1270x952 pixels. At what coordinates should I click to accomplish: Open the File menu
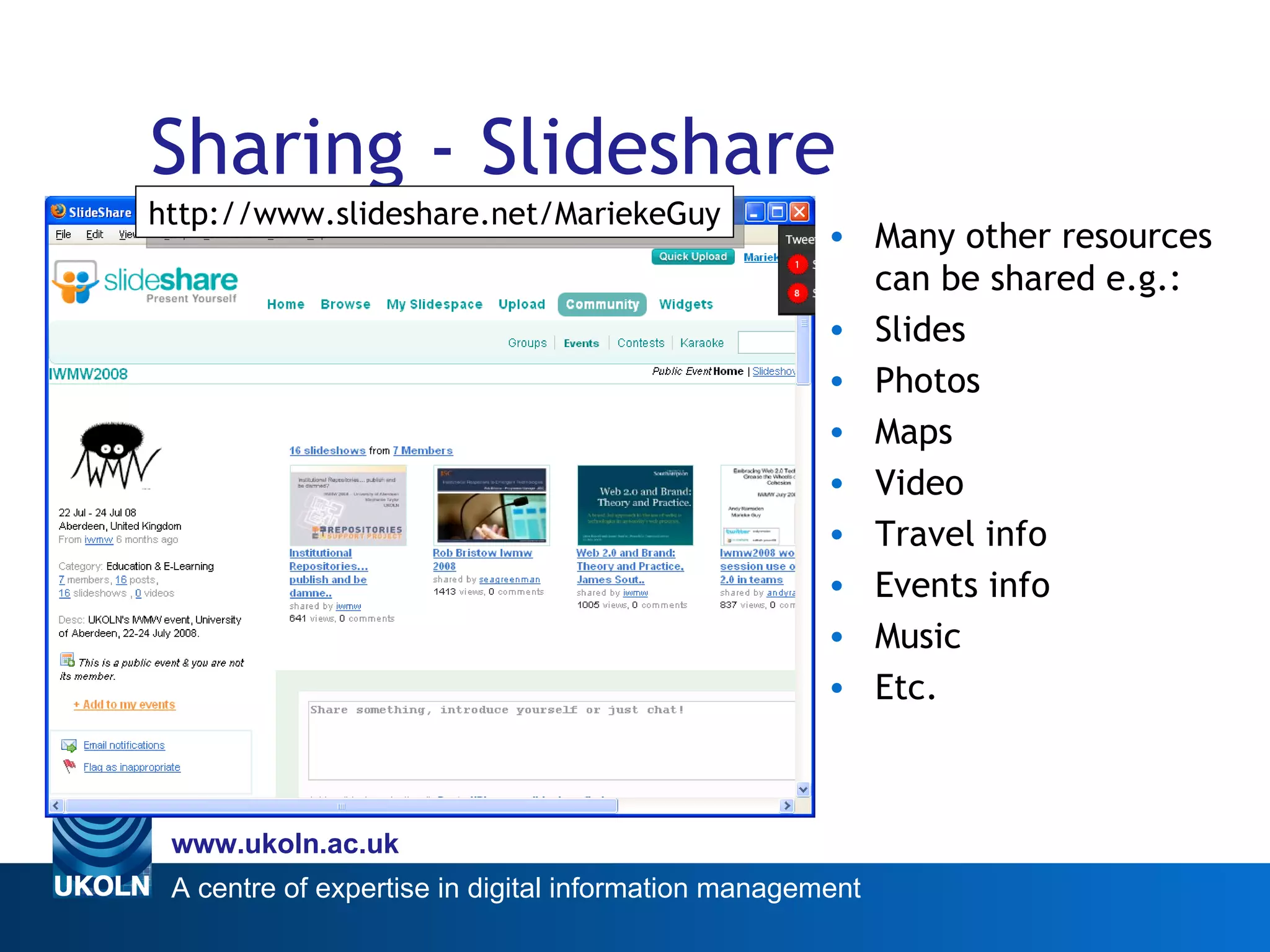coord(63,234)
